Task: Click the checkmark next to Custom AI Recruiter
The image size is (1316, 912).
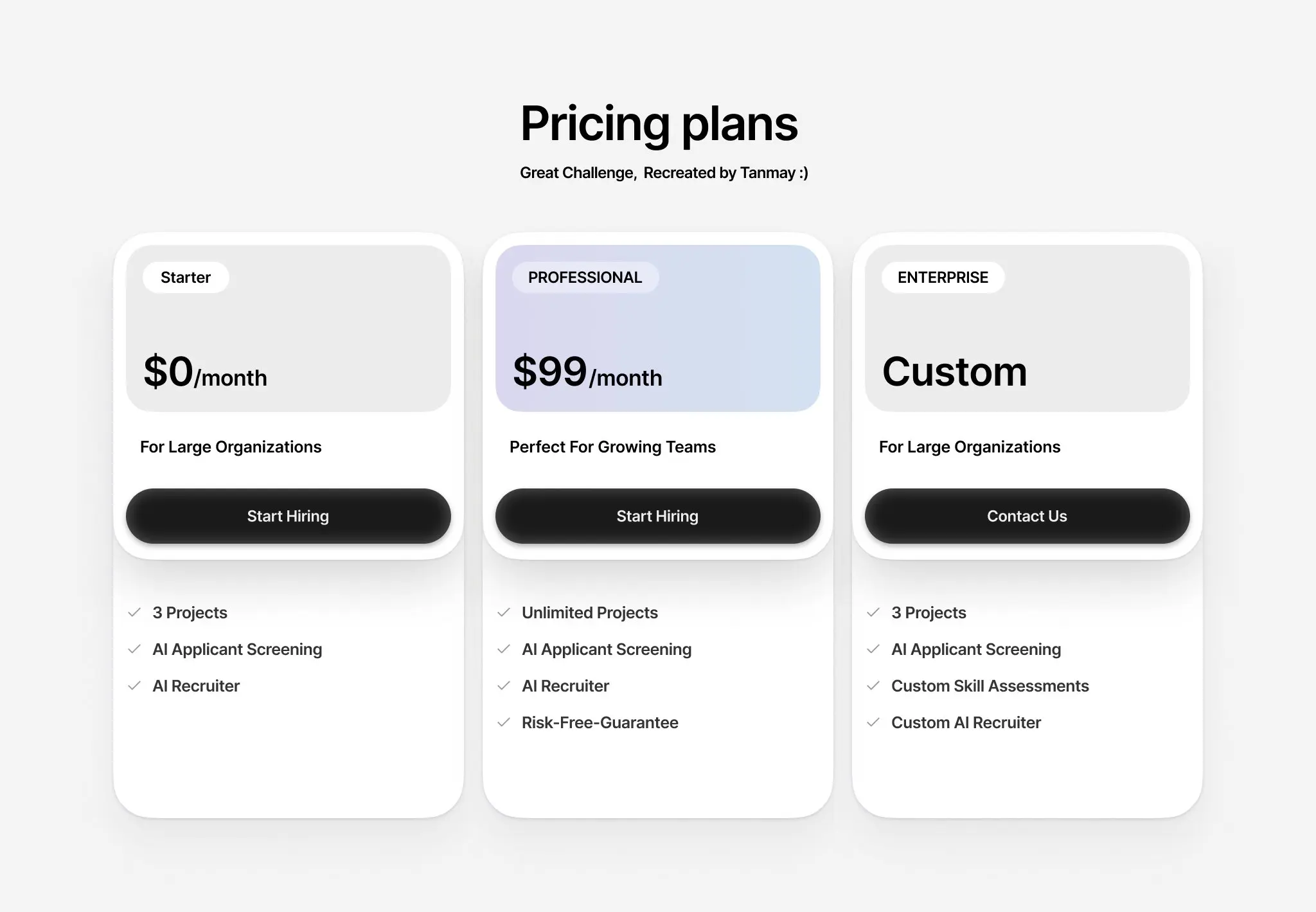Action: (x=874, y=722)
